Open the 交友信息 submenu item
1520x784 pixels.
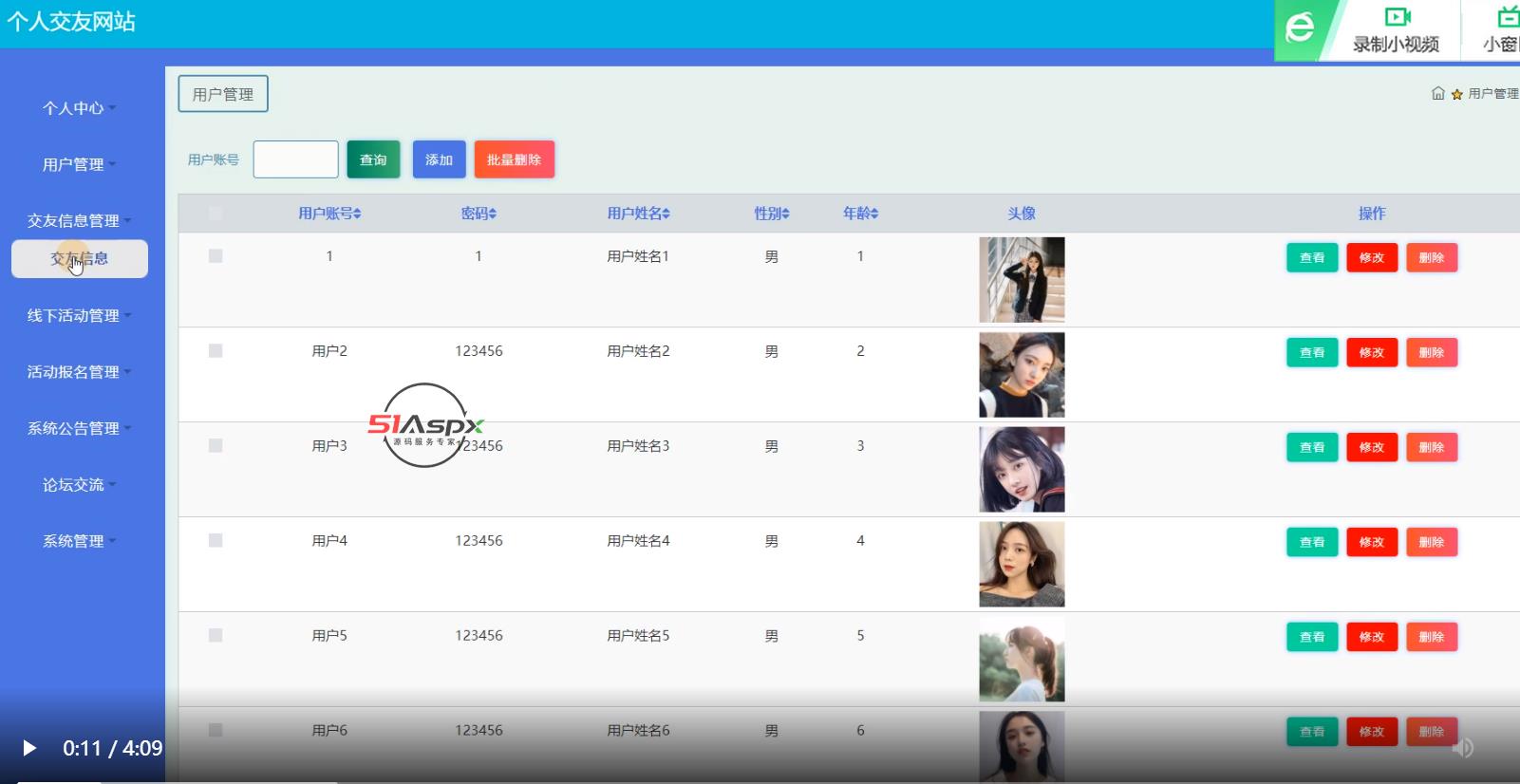80,259
